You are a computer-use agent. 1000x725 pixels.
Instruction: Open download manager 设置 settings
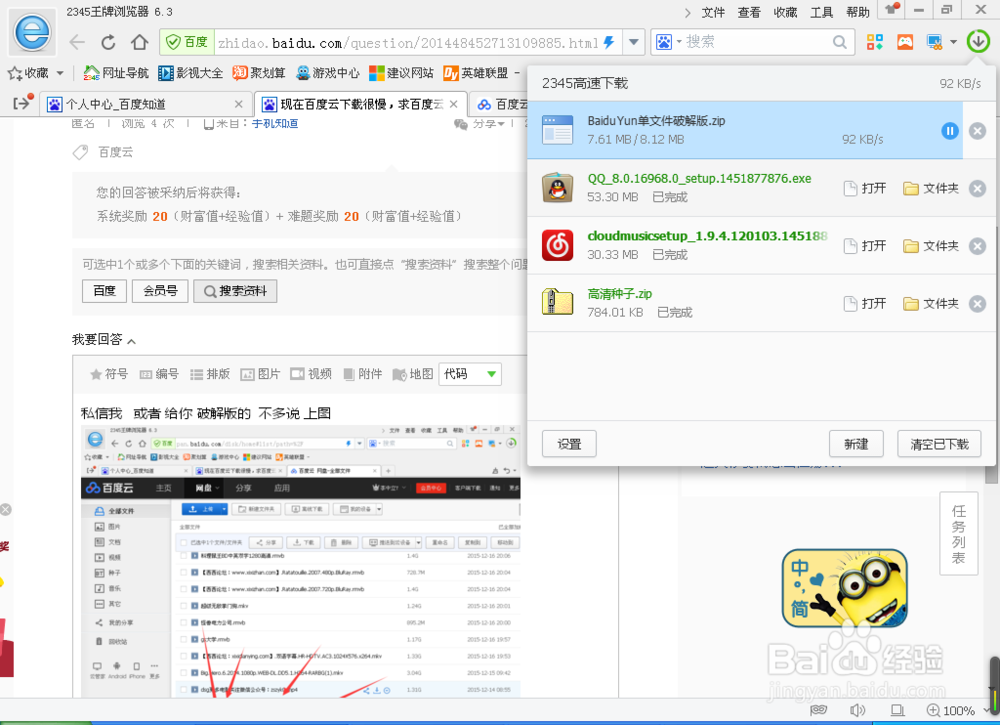[x=569, y=444]
